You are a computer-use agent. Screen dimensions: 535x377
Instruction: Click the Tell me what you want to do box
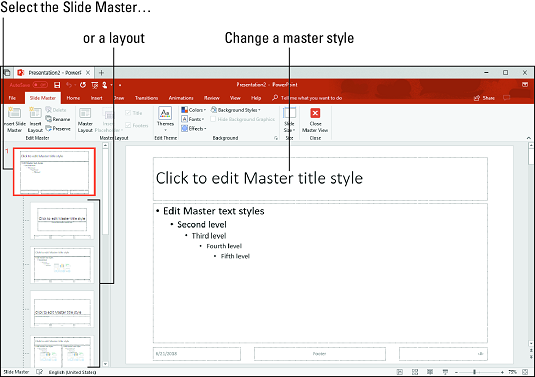(x=307, y=98)
